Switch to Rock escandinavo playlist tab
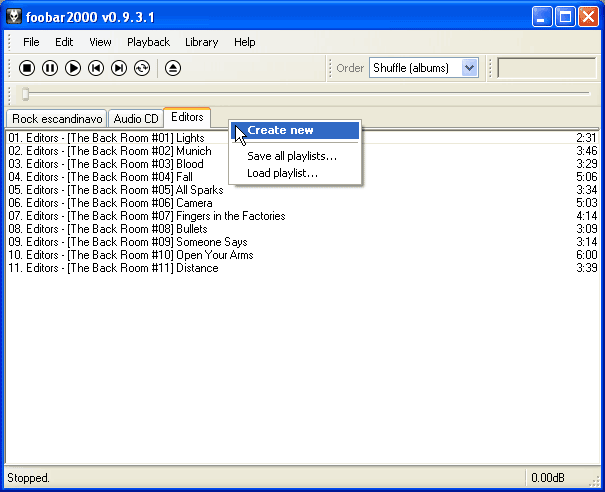Image resolution: width=605 pixels, height=492 pixels. (57, 118)
